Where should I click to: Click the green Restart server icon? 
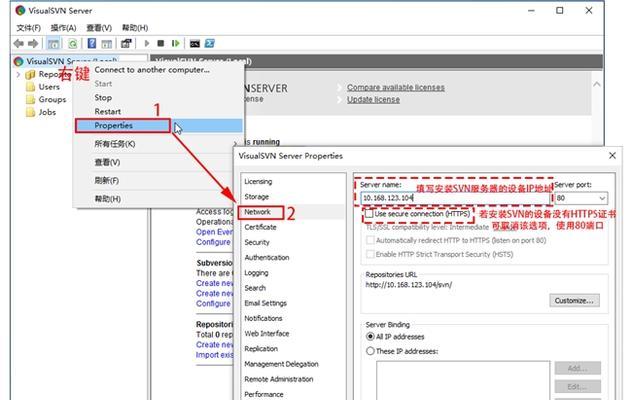coord(176,44)
